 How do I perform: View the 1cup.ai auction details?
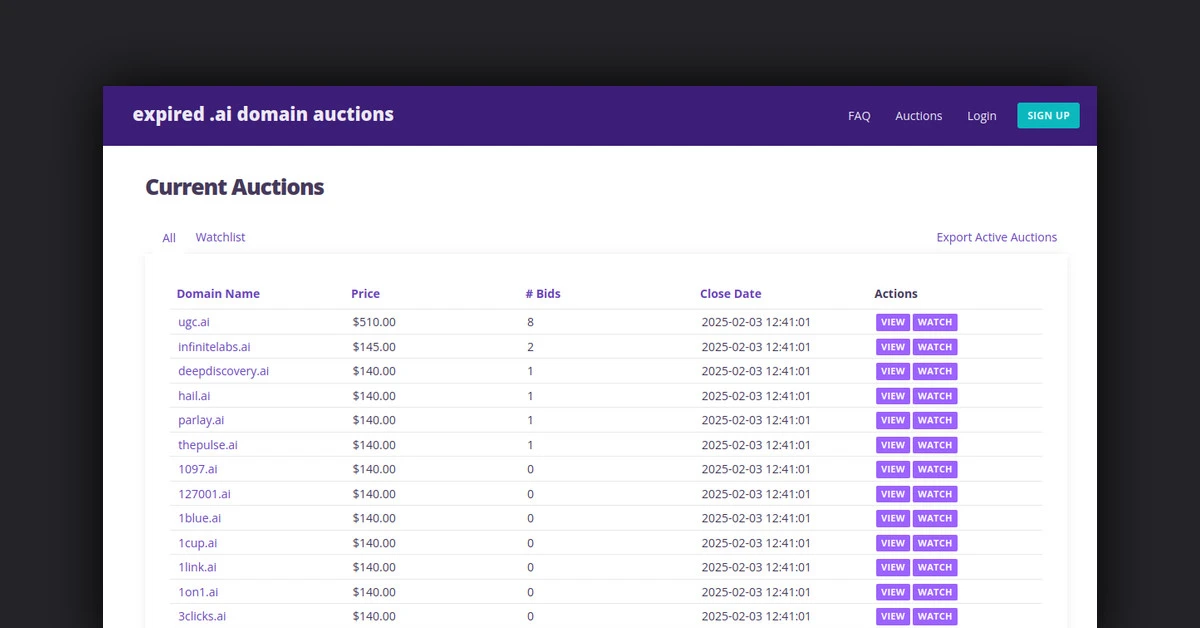tap(892, 543)
